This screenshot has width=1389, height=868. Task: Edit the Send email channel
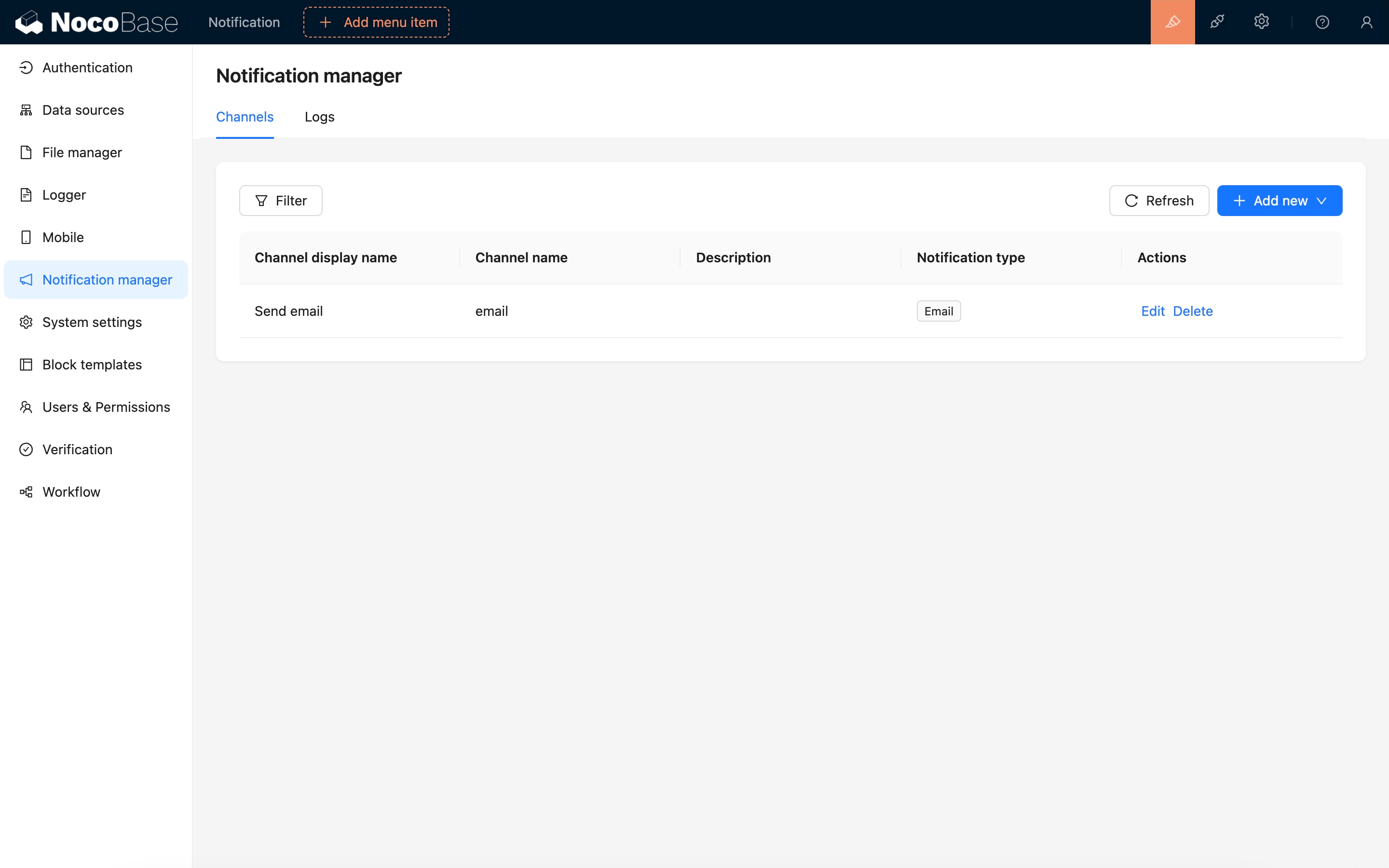click(x=1152, y=311)
